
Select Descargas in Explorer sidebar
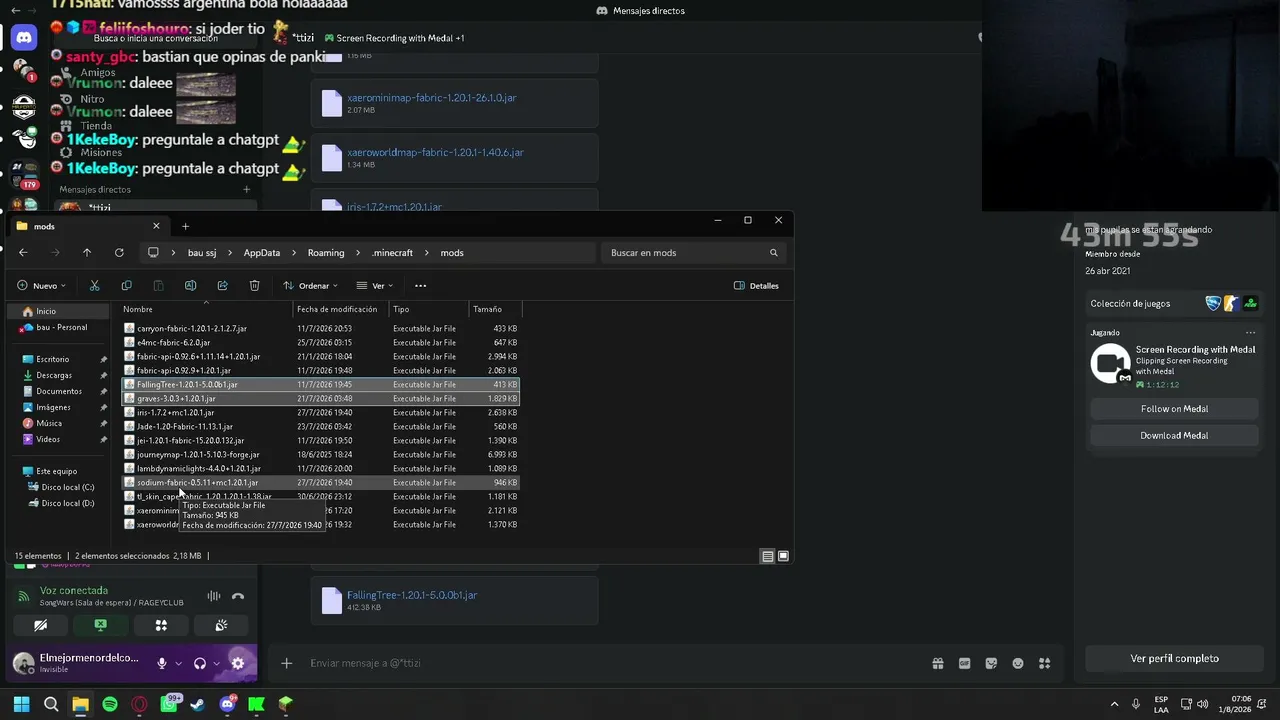[x=54, y=375]
